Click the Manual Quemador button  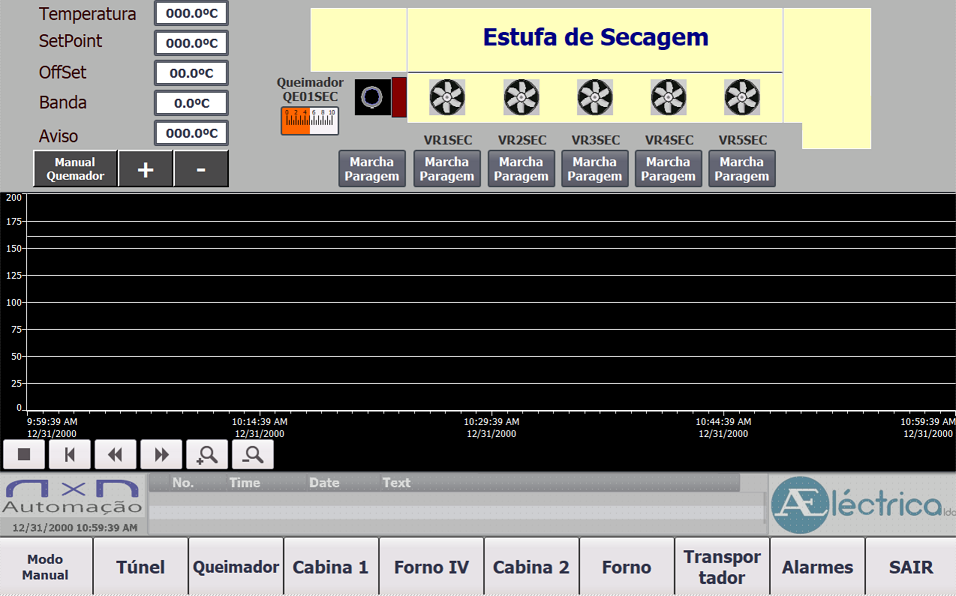click(x=75, y=169)
